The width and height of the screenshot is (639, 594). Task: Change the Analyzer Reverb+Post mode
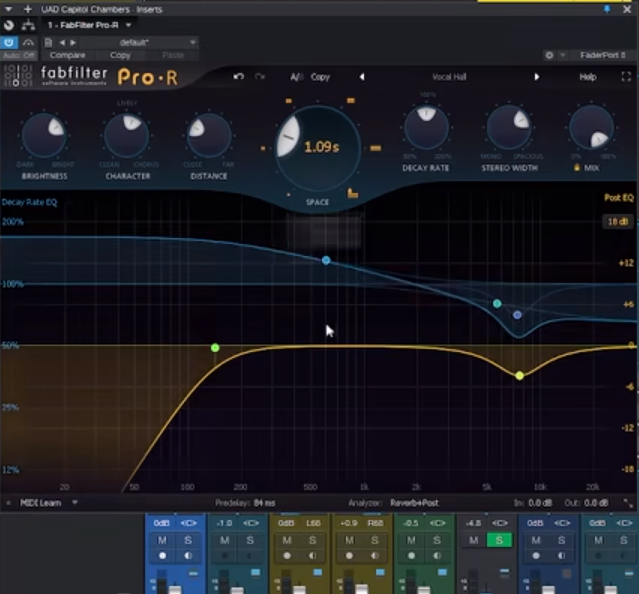pos(414,503)
